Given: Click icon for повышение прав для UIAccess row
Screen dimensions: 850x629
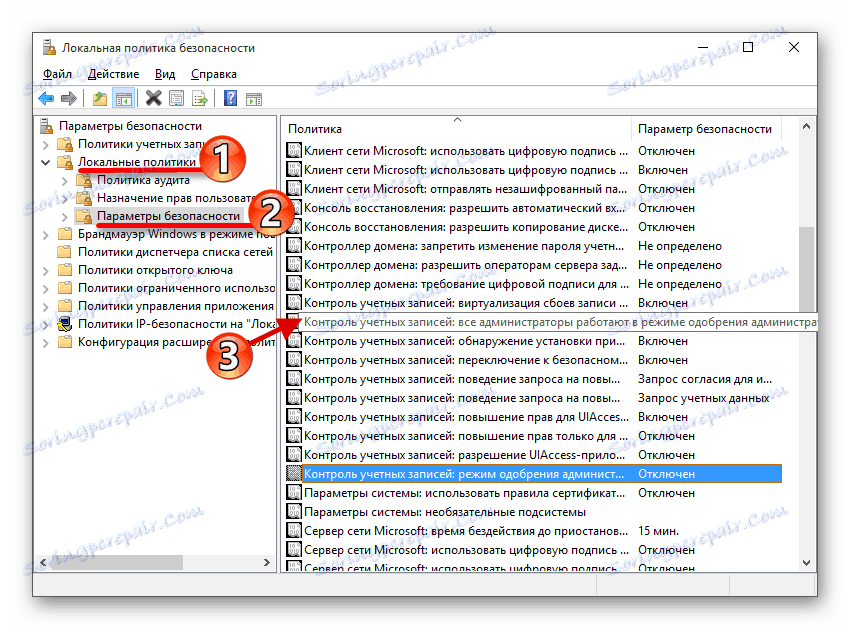Looking at the screenshot, I should tap(294, 417).
